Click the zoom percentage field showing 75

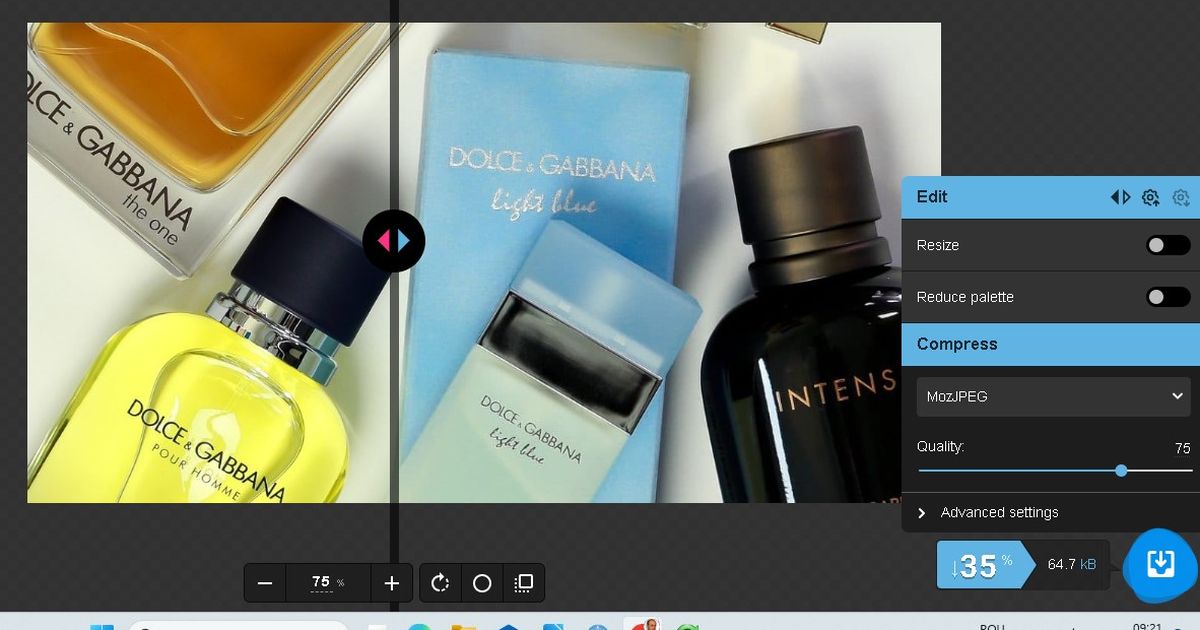point(322,582)
